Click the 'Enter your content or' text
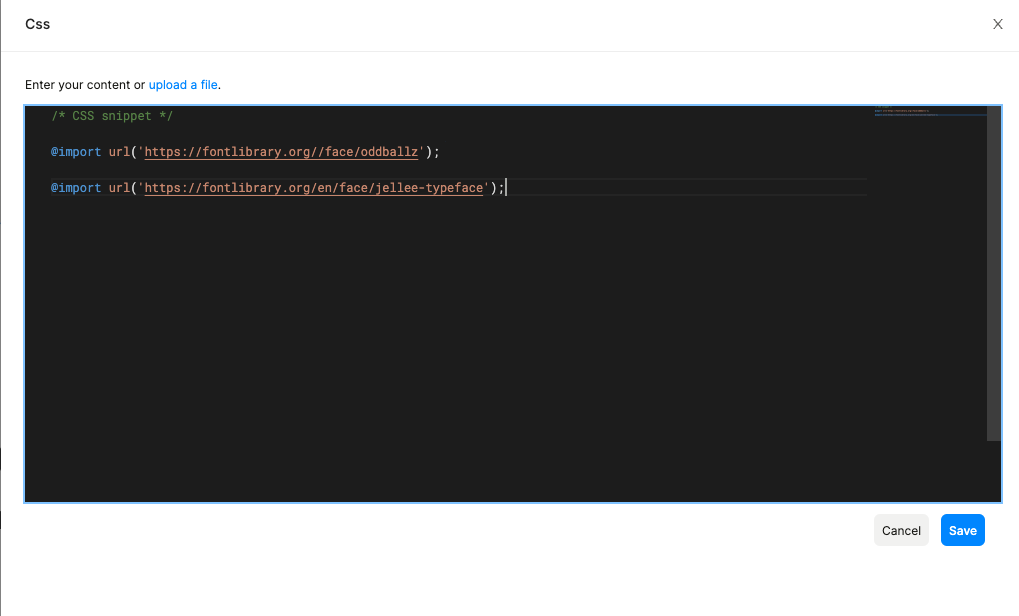This screenshot has width=1019, height=616. [x=85, y=85]
